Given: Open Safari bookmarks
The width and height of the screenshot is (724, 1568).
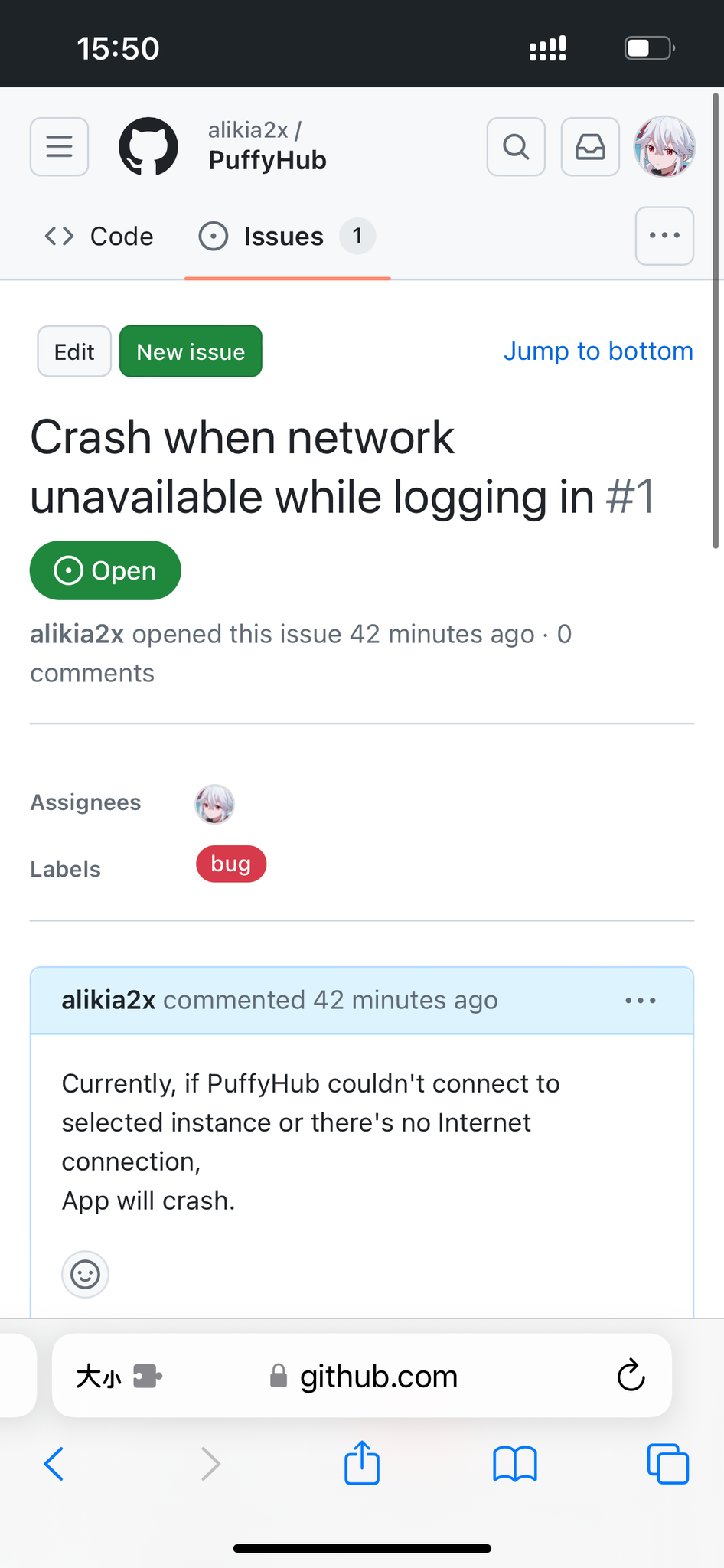Looking at the screenshot, I should [x=515, y=1464].
